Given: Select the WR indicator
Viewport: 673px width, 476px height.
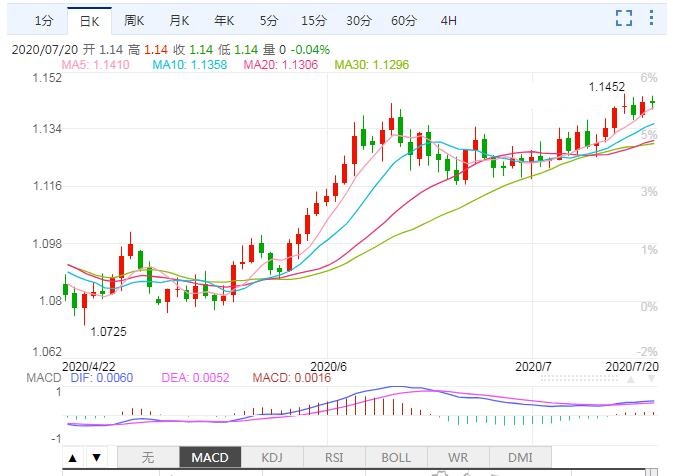Looking at the screenshot, I should click(458, 458).
